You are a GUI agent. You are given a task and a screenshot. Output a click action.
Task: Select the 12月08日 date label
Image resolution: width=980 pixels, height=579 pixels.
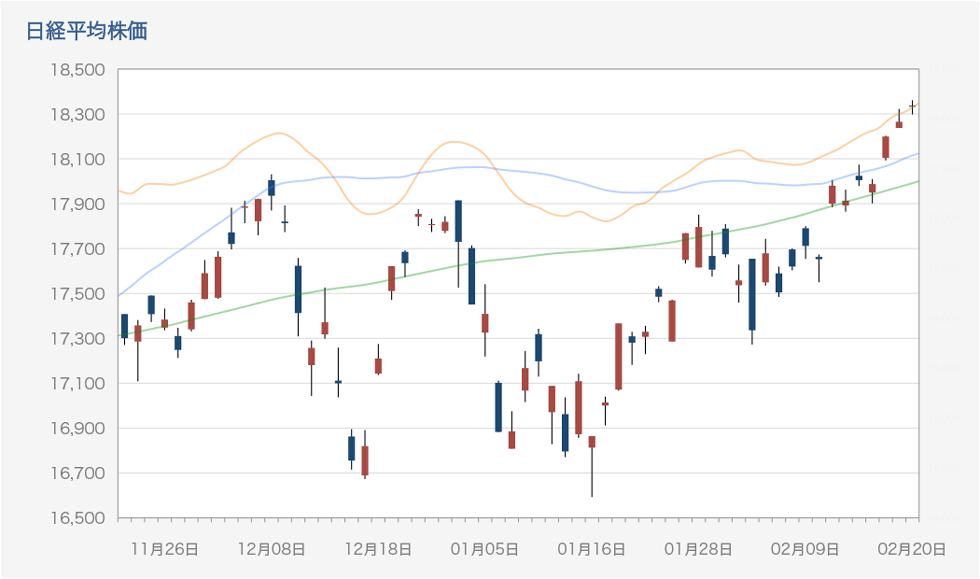tap(271, 549)
